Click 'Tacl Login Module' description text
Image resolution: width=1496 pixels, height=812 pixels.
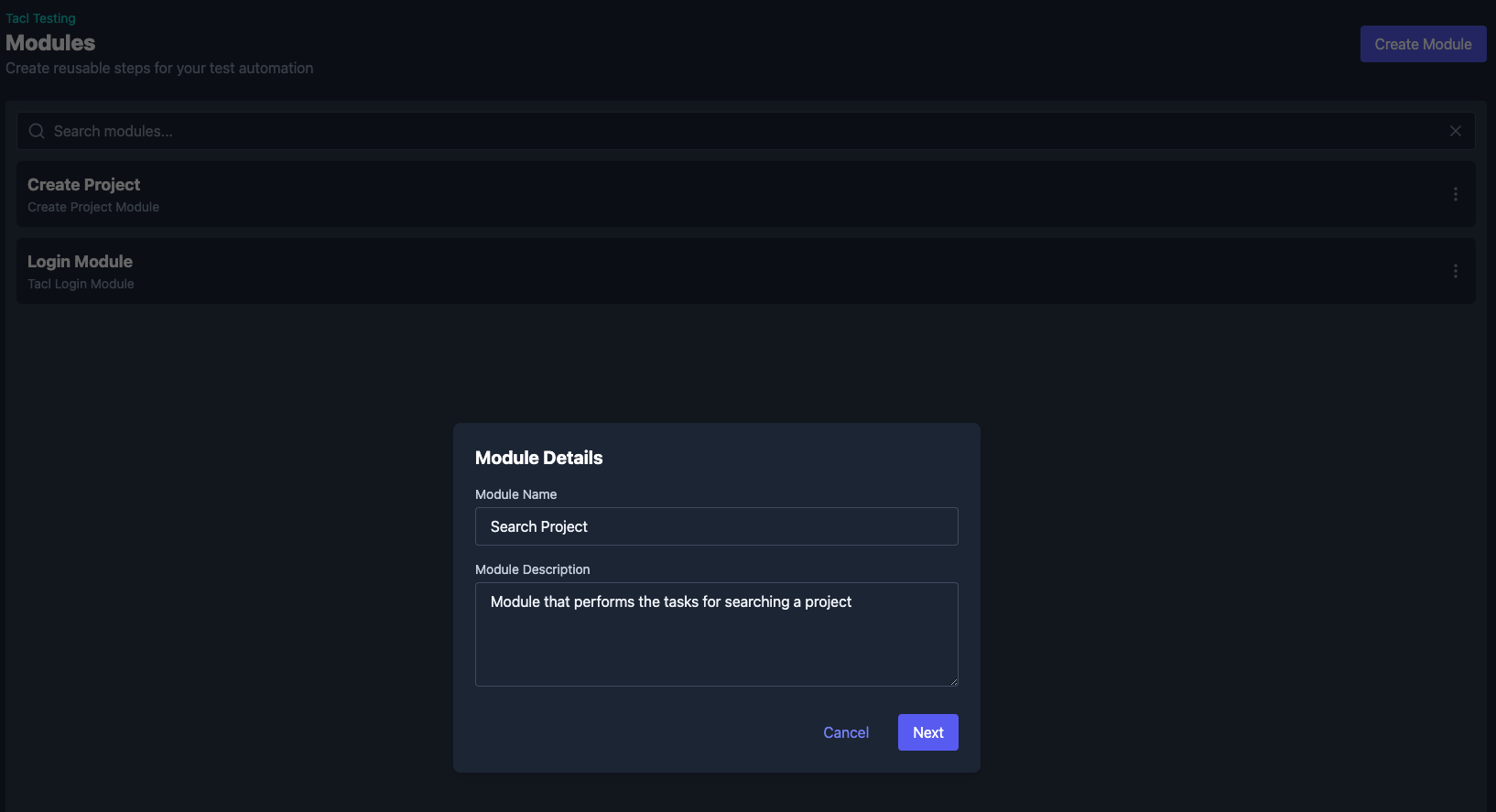click(81, 284)
